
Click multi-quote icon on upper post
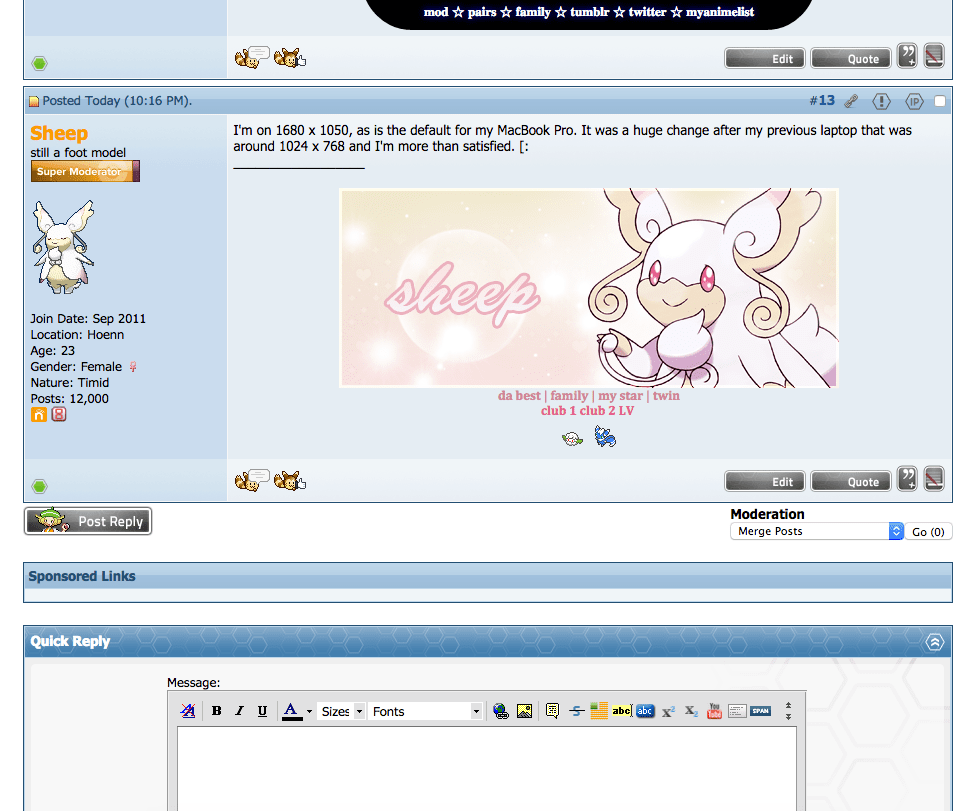[907, 56]
